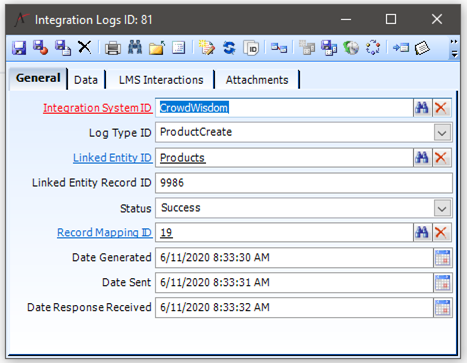The width and height of the screenshot is (467, 363).
Task: Click the circular process flow dots icon
Action: click(373, 48)
